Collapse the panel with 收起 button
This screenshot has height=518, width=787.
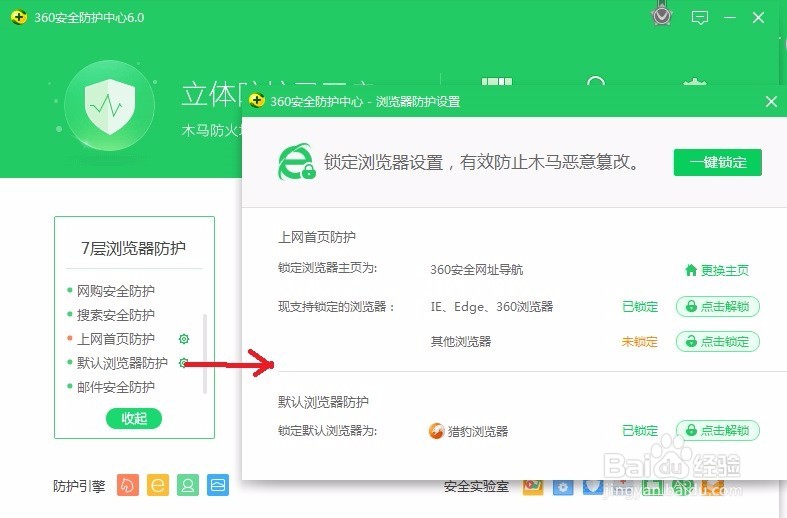pos(134,418)
